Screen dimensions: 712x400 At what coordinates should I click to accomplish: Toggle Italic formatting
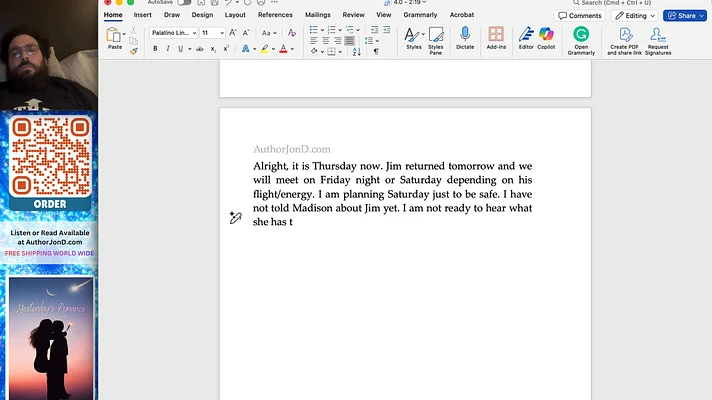pos(168,49)
